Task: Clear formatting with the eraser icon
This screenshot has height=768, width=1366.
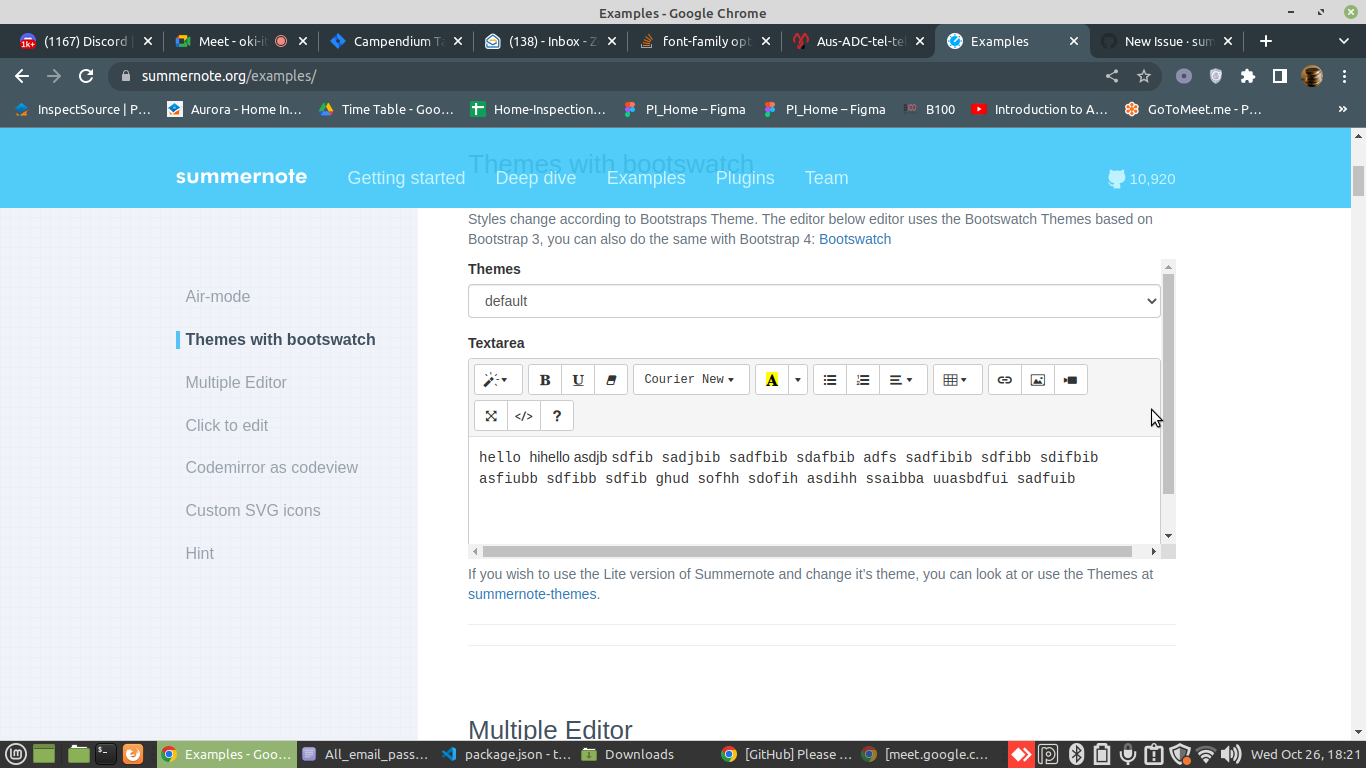Action: click(611, 379)
